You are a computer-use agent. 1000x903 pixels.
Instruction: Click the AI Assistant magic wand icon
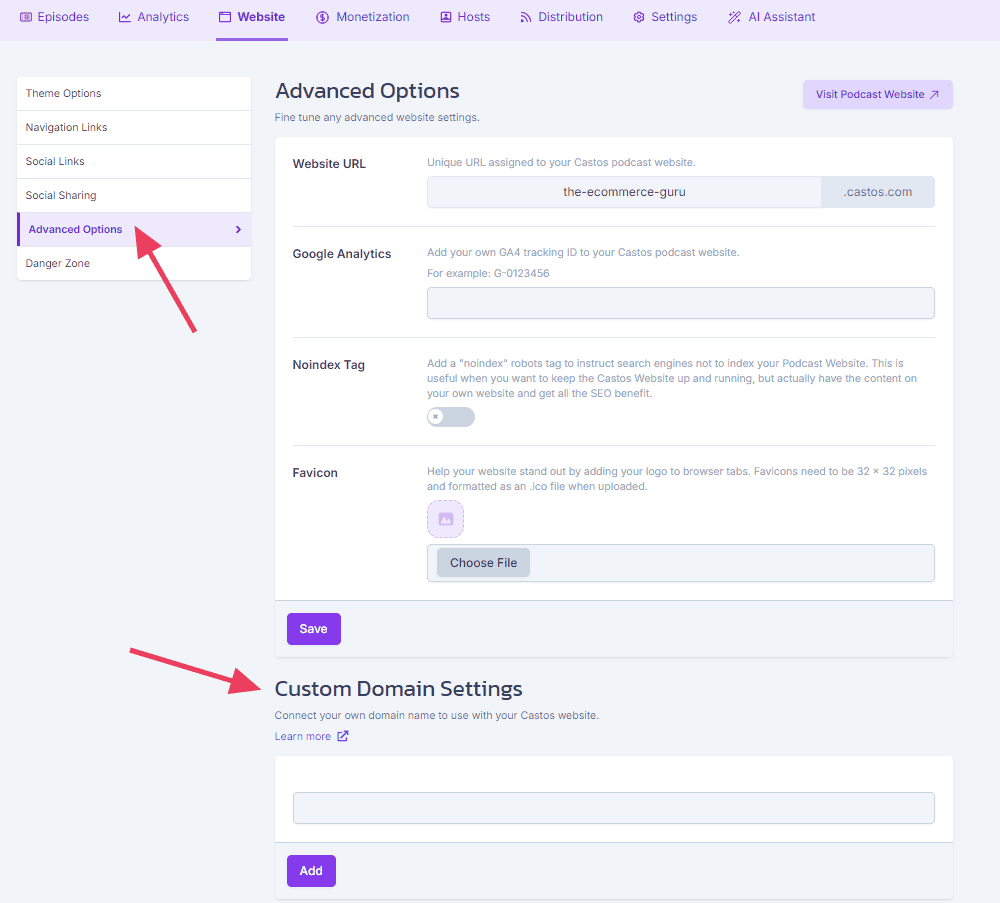[x=734, y=17]
